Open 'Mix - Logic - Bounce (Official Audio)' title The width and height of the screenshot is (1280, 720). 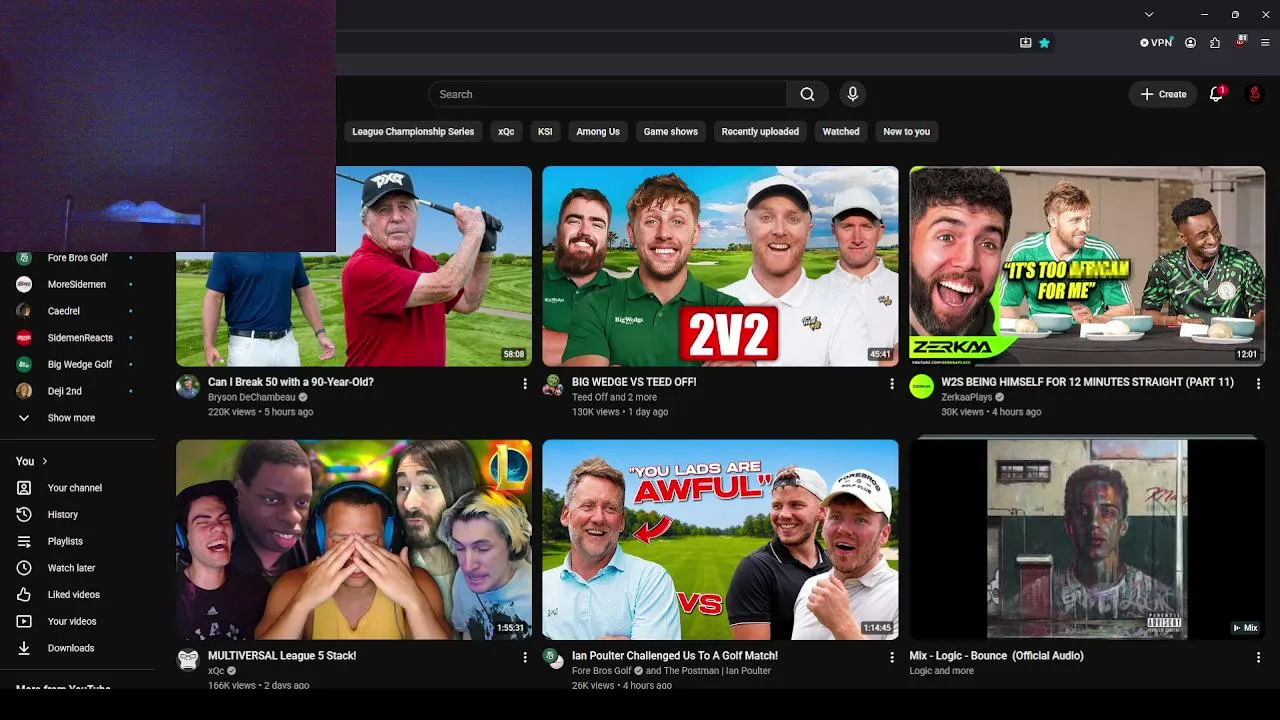[997, 656]
